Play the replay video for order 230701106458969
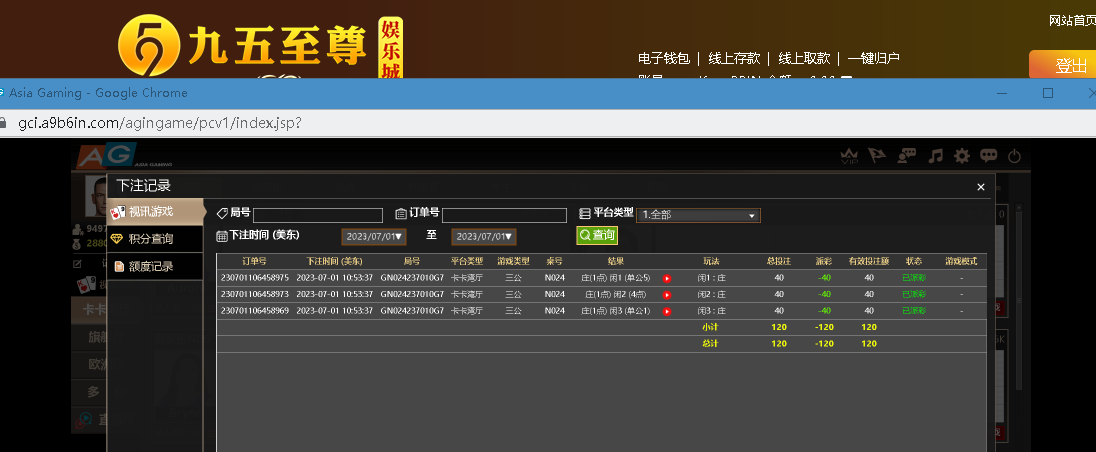This screenshot has height=452, width=1096. pos(667,311)
